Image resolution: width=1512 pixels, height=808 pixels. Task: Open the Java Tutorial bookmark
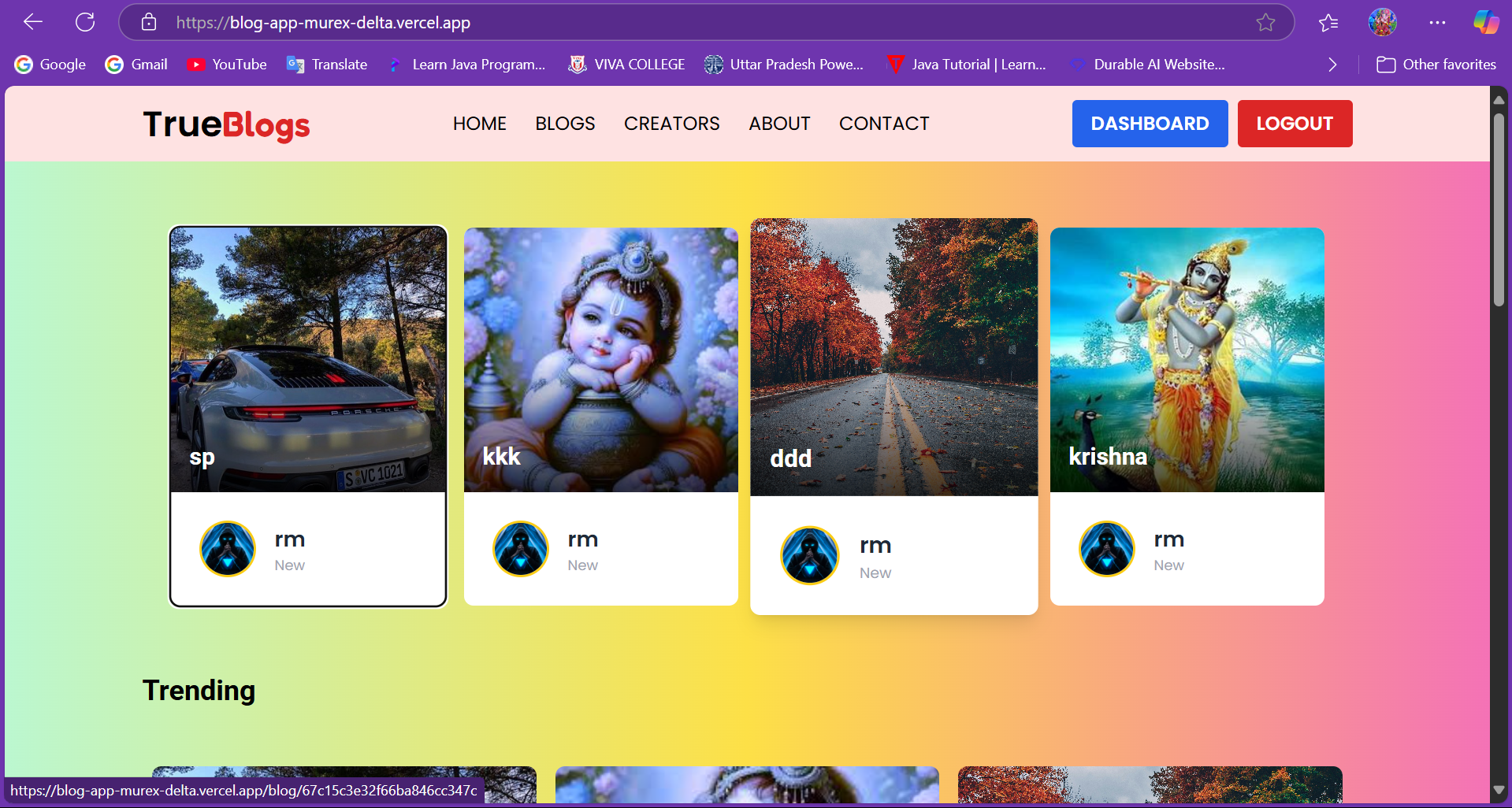pos(966,65)
